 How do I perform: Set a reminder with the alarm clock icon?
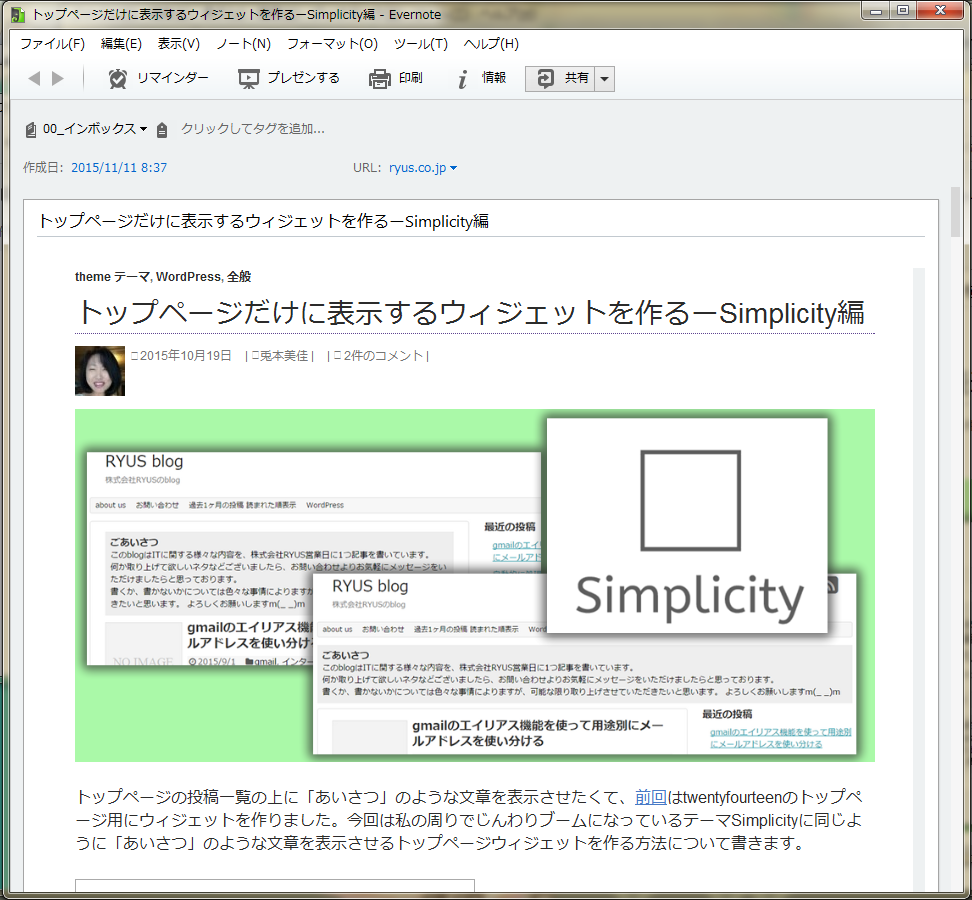click(x=119, y=78)
